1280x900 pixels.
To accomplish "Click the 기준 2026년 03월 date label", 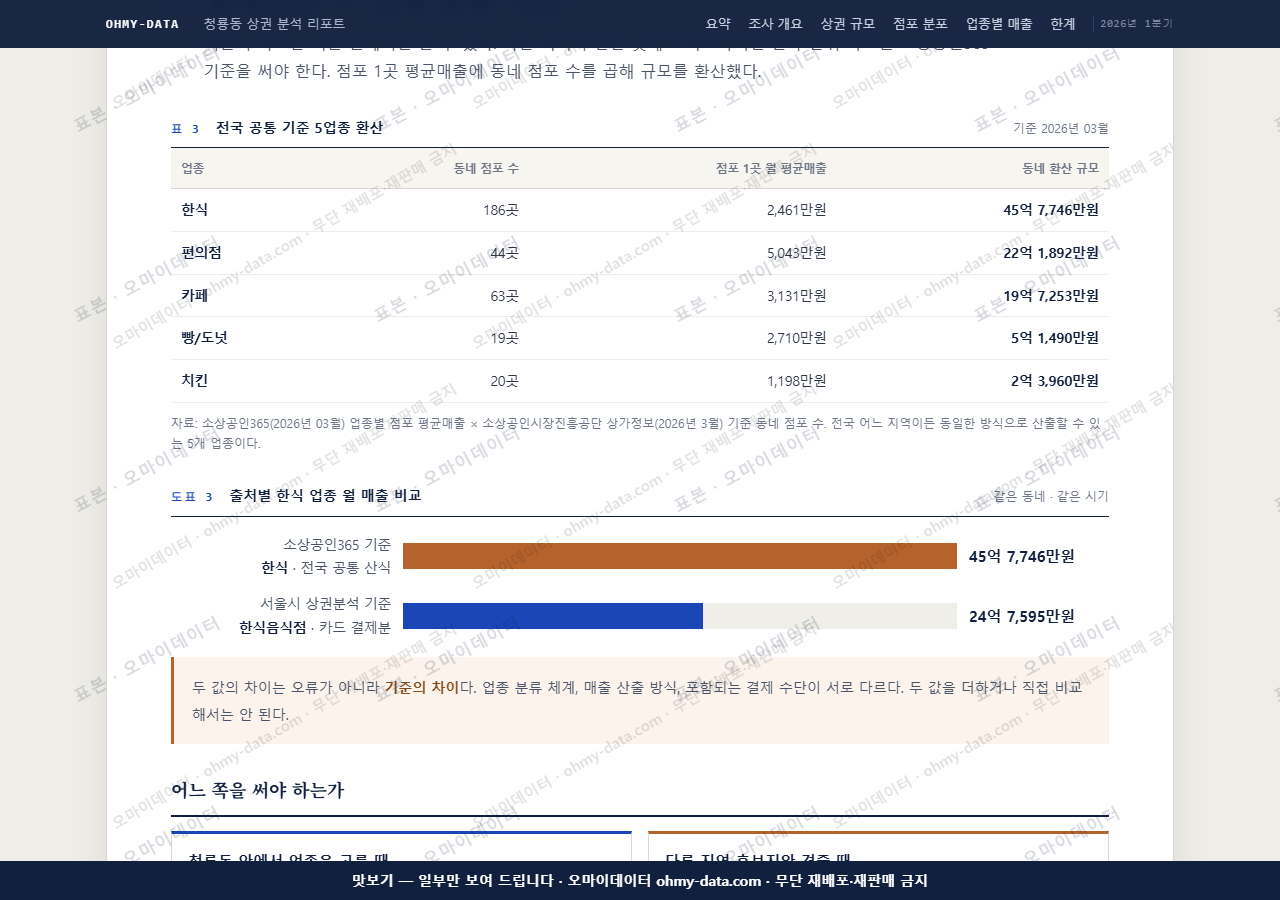I will pyautogui.click(x=1060, y=128).
